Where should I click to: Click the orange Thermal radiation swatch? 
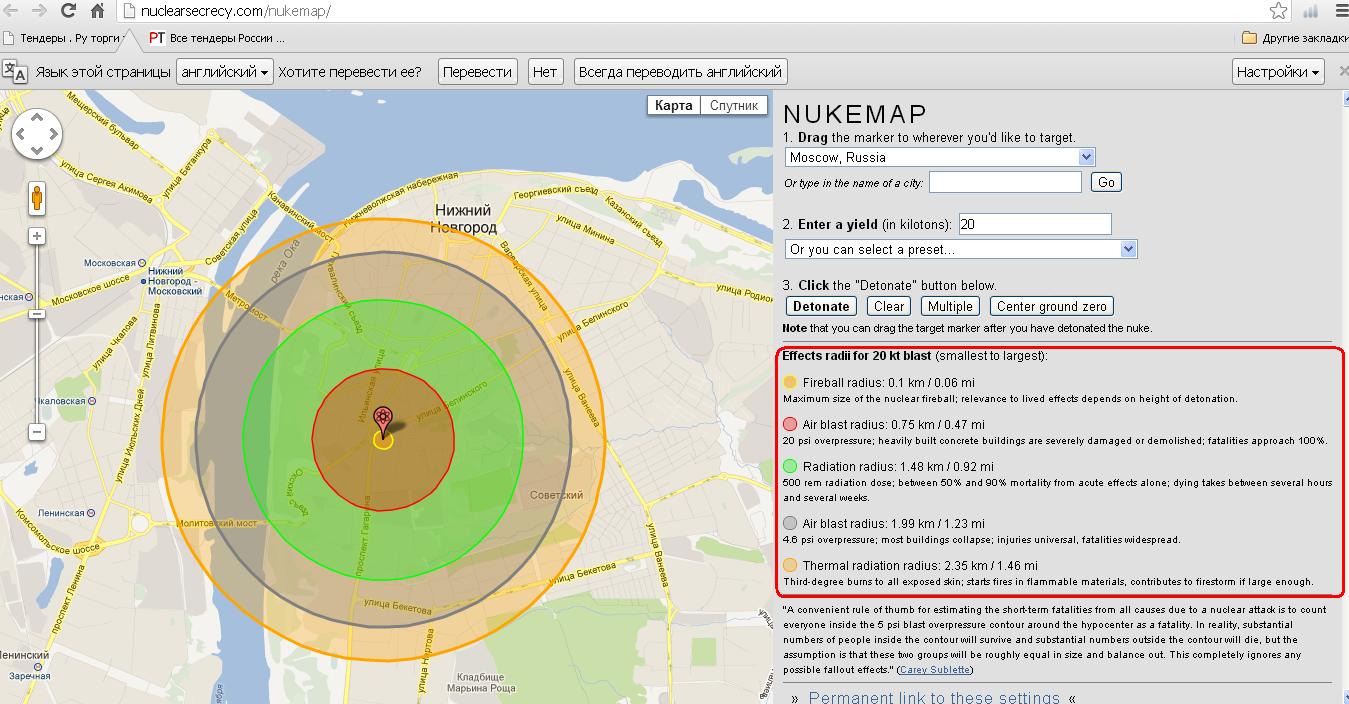(x=790, y=565)
